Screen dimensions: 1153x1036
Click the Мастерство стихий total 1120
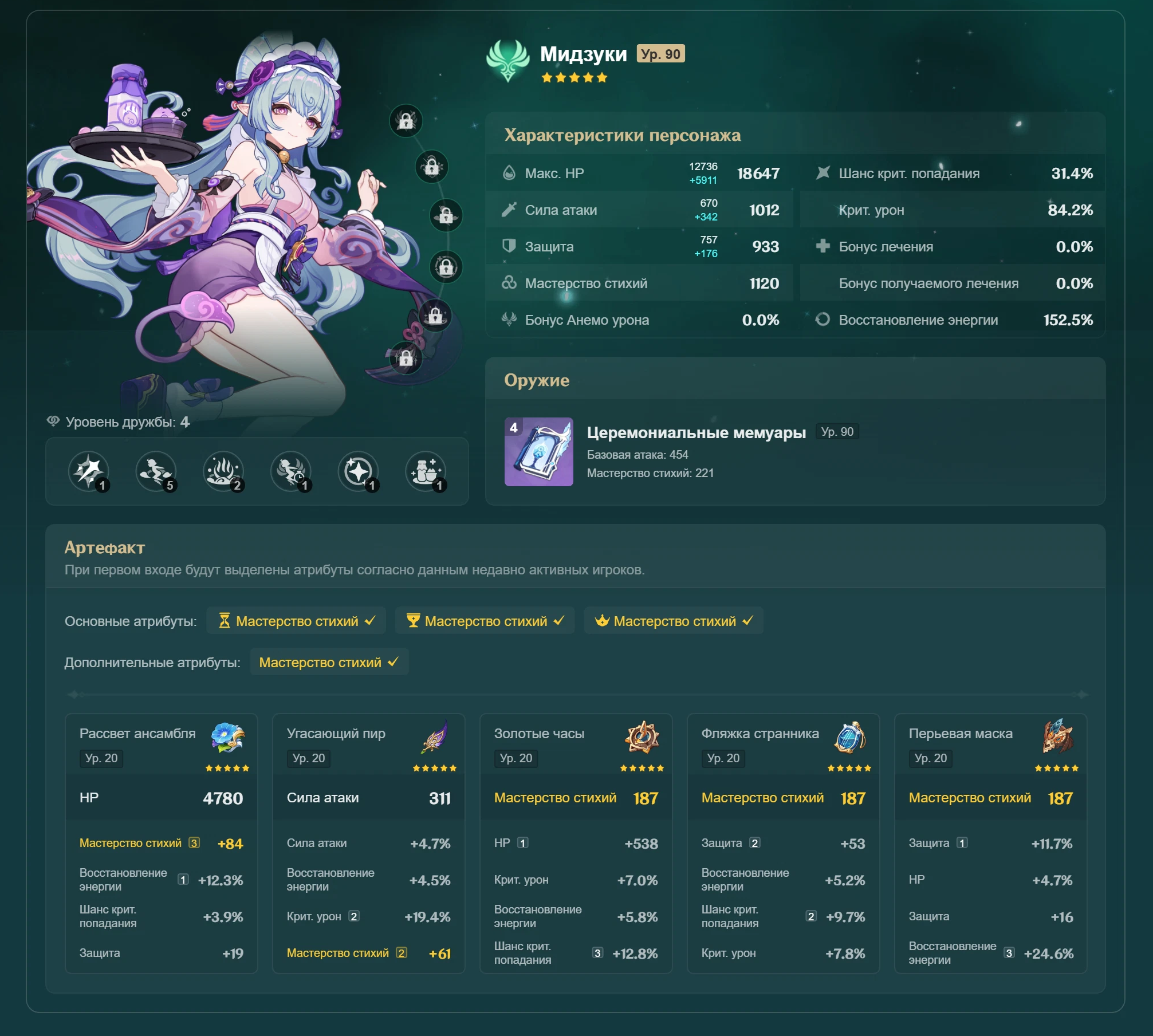point(764,283)
